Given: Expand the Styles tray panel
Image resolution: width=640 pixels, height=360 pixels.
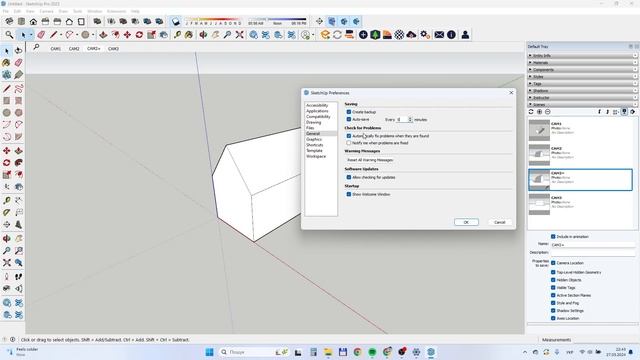Looking at the screenshot, I should 582,77.
